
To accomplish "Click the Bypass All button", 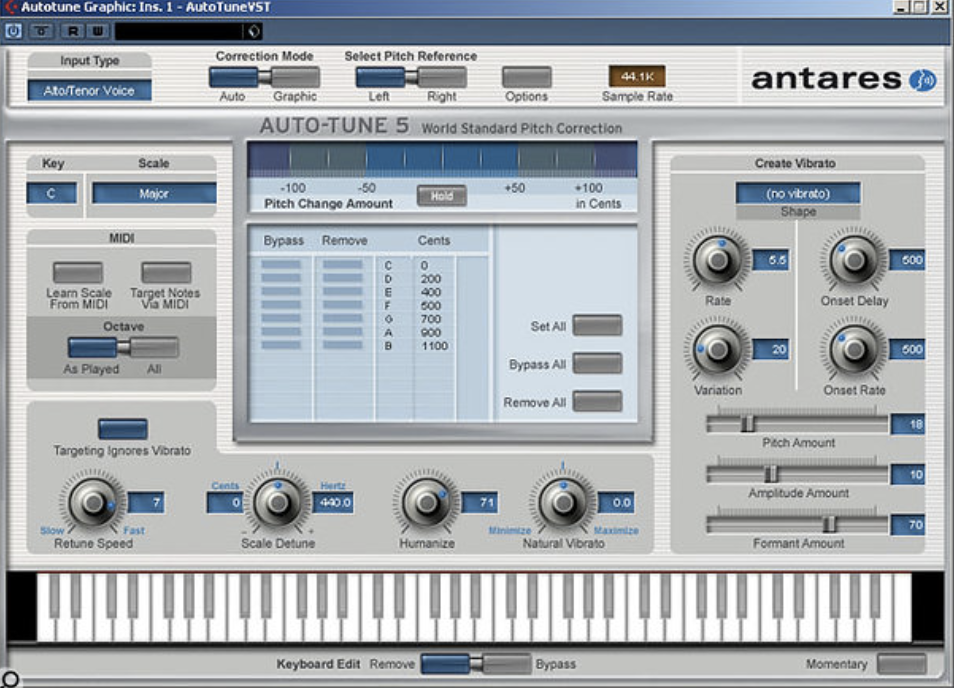I will (x=597, y=363).
